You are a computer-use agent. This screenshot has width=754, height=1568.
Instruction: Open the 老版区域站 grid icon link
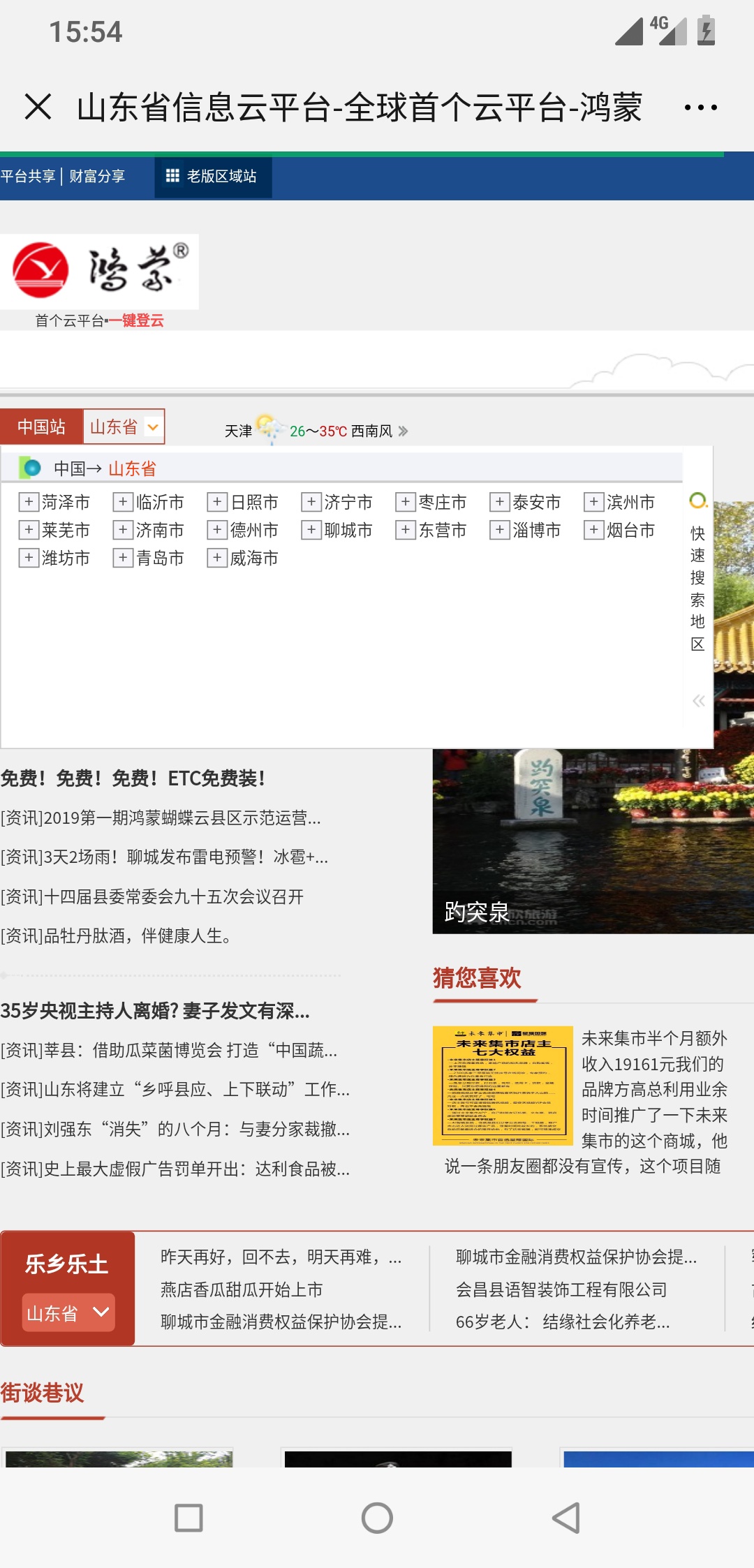(x=172, y=176)
